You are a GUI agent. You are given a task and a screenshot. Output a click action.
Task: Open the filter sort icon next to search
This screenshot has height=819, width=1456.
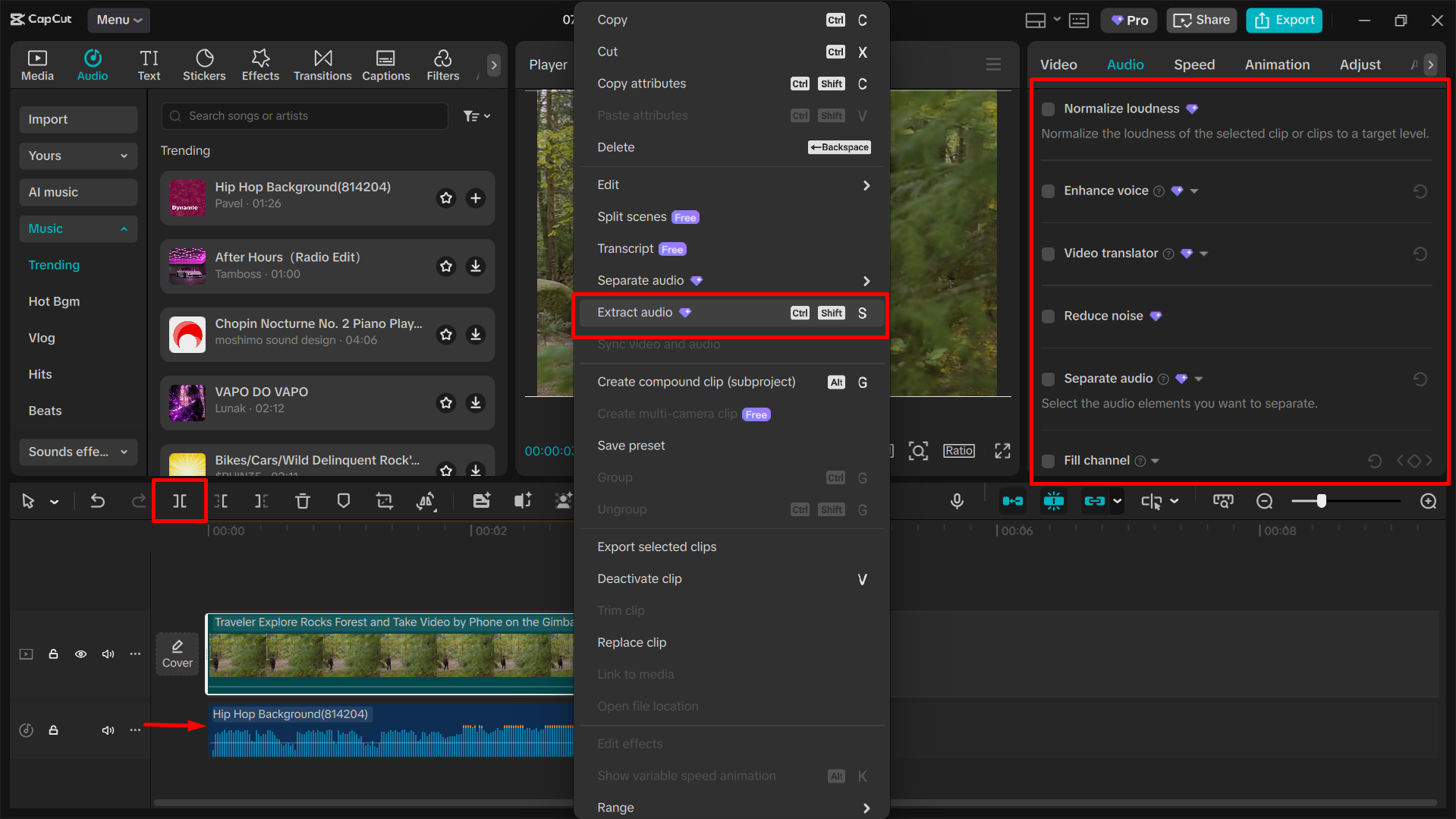476,116
